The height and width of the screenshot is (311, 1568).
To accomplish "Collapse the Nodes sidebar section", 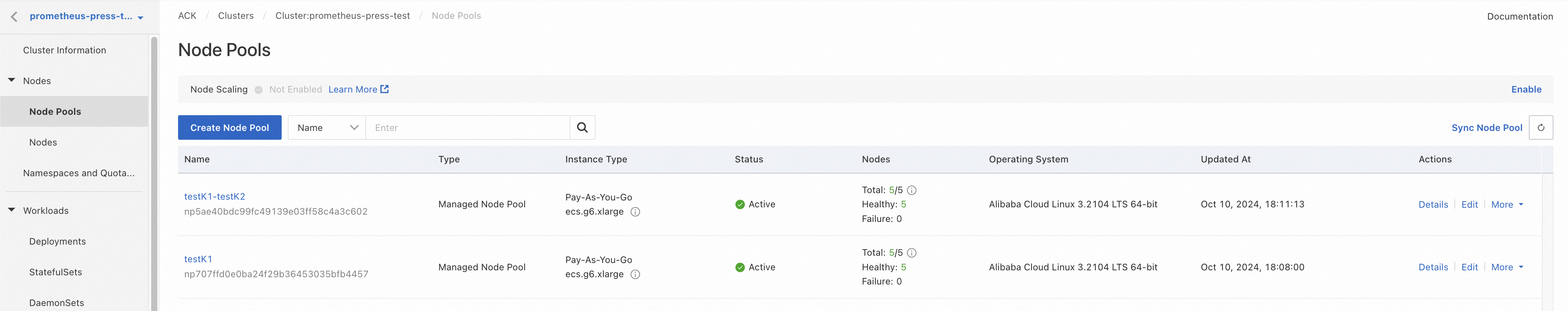I will [x=12, y=80].
